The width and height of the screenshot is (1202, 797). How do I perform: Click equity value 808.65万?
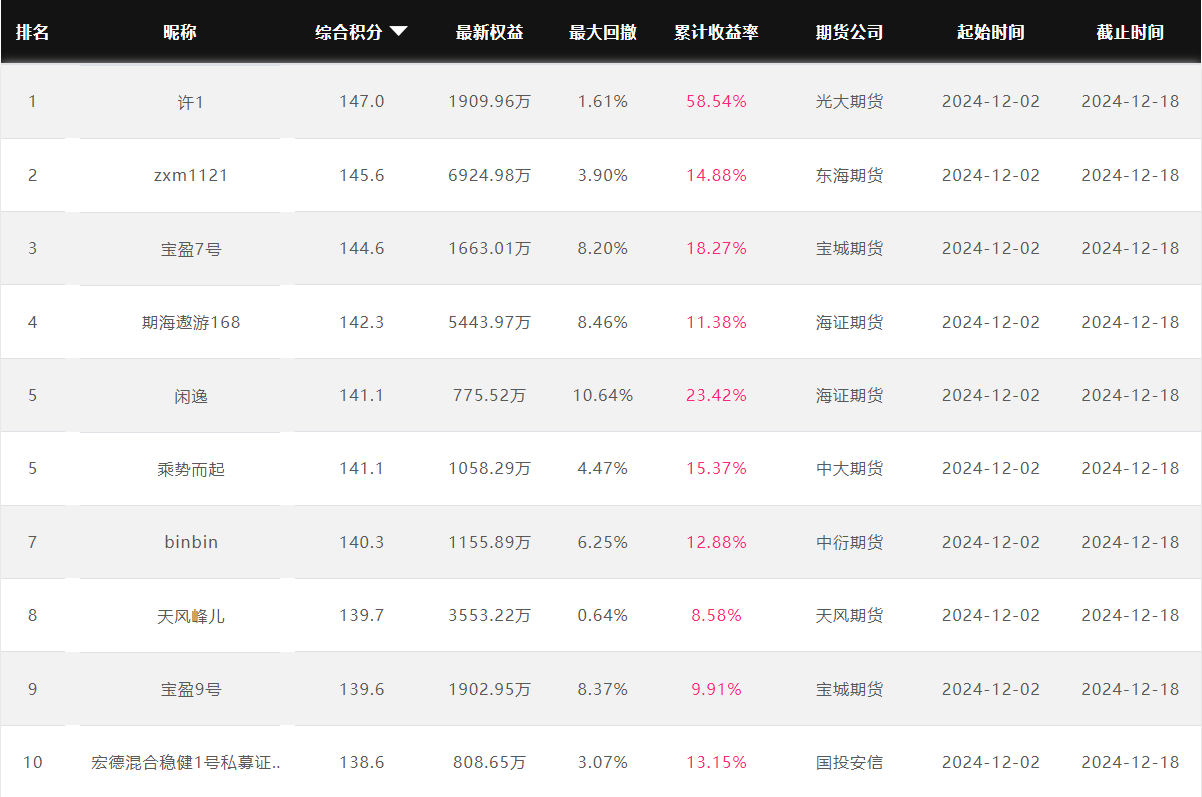pyautogui.click(x=489, y=762)
